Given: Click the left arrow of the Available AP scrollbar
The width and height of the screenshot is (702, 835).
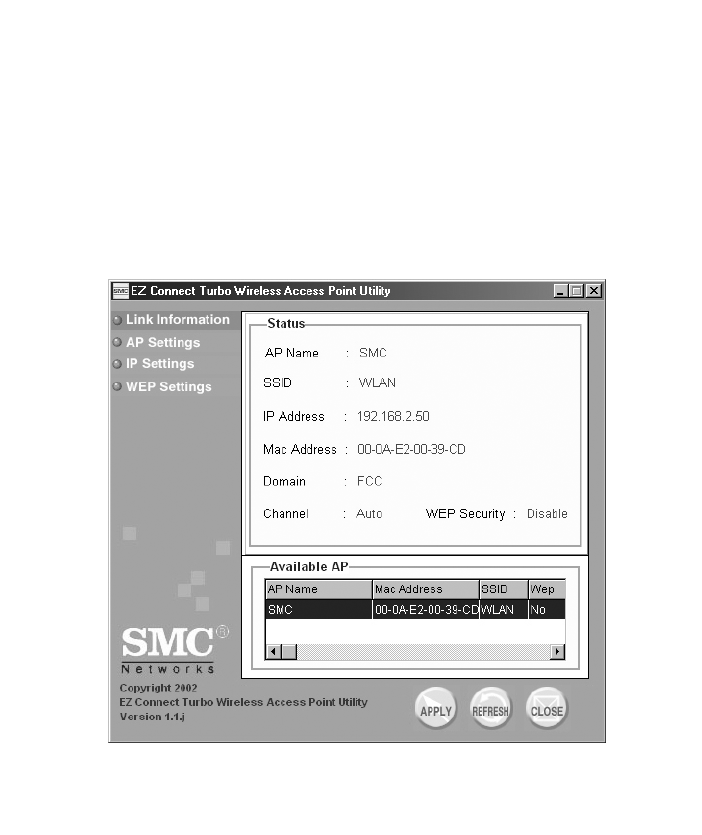Looking at the screenshot, I should click(273, 651).
